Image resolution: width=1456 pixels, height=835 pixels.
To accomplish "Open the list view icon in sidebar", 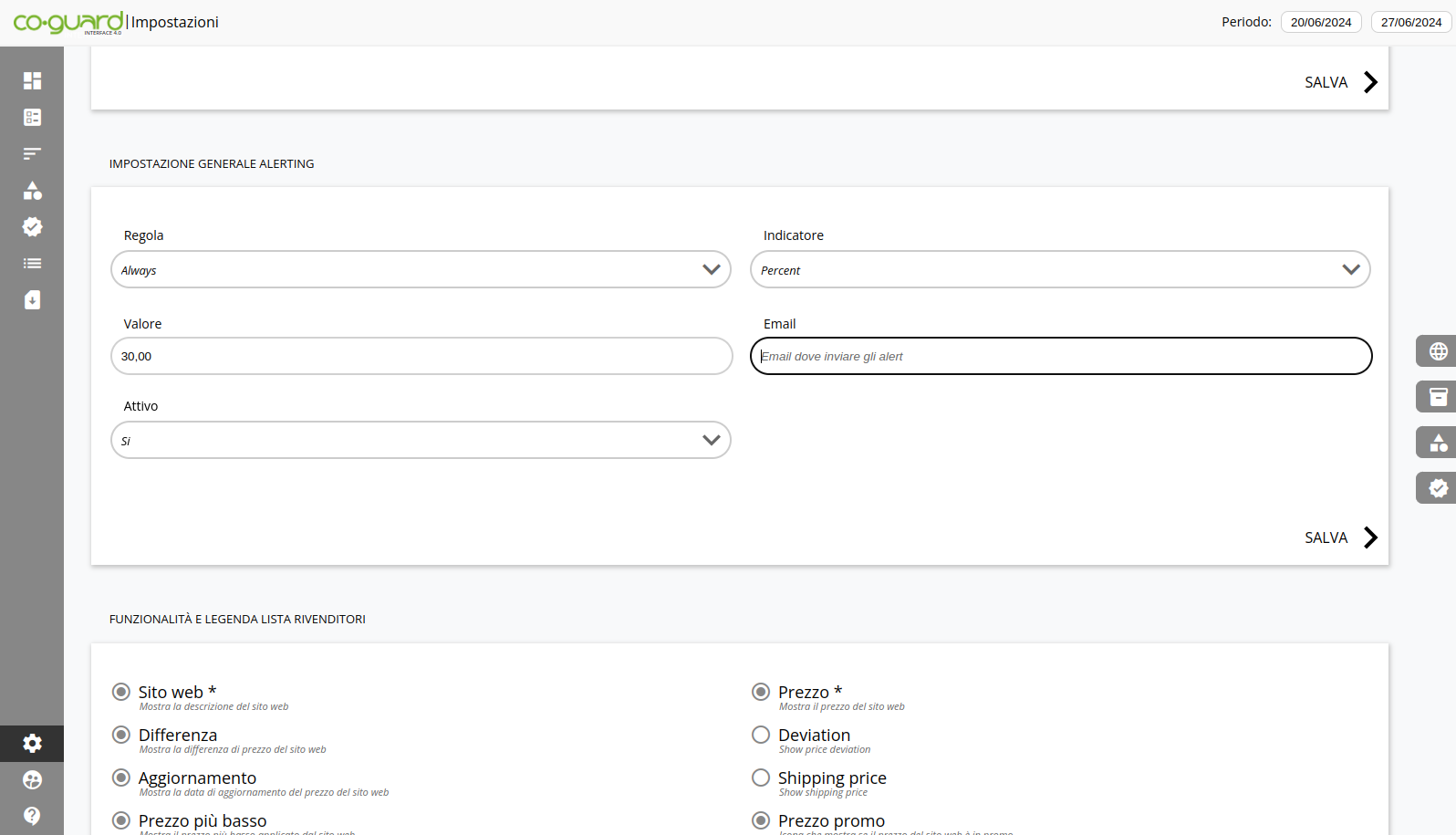I will 32,264.
